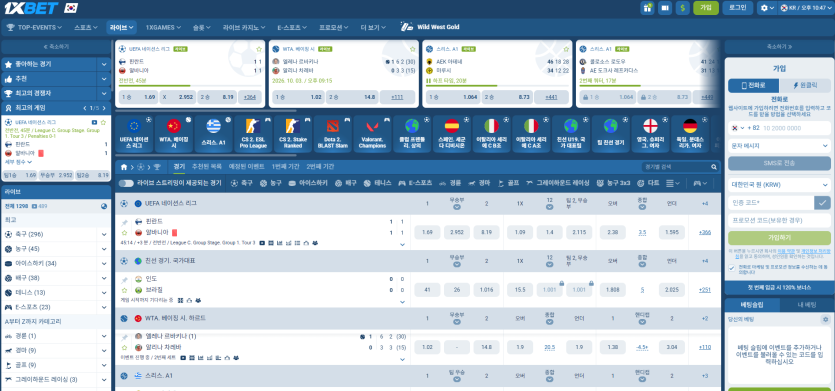Screen dimensions: 835x391
Task: Select the UEFA 네이션스 리그 league tile
Action: tap(134, 134)
